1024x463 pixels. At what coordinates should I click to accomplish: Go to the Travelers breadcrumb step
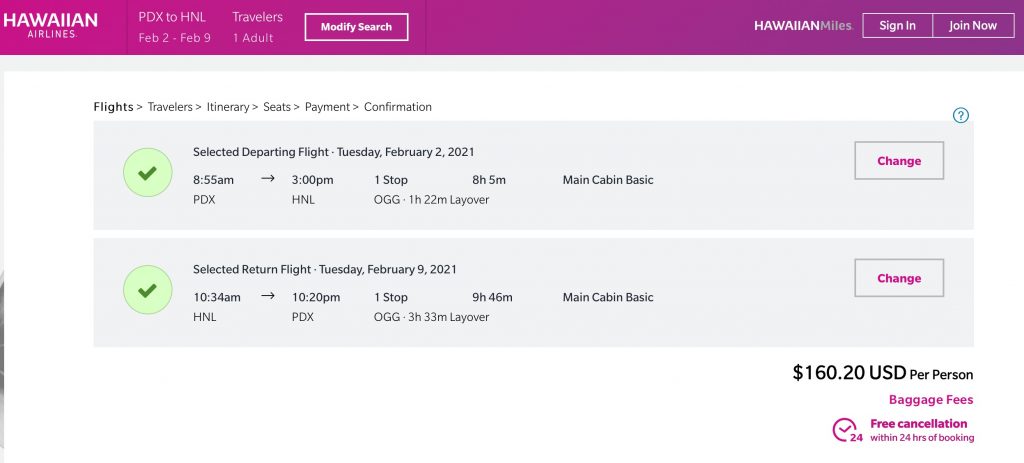(x=170, y=107)
